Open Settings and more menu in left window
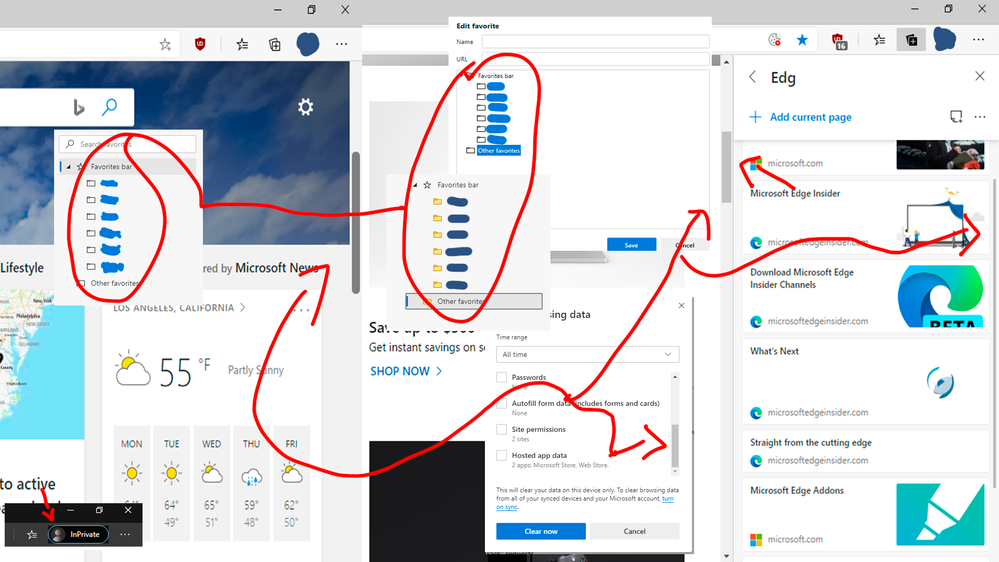The width and height of the screenshot is (999, 562). click(x=341, y=44)
